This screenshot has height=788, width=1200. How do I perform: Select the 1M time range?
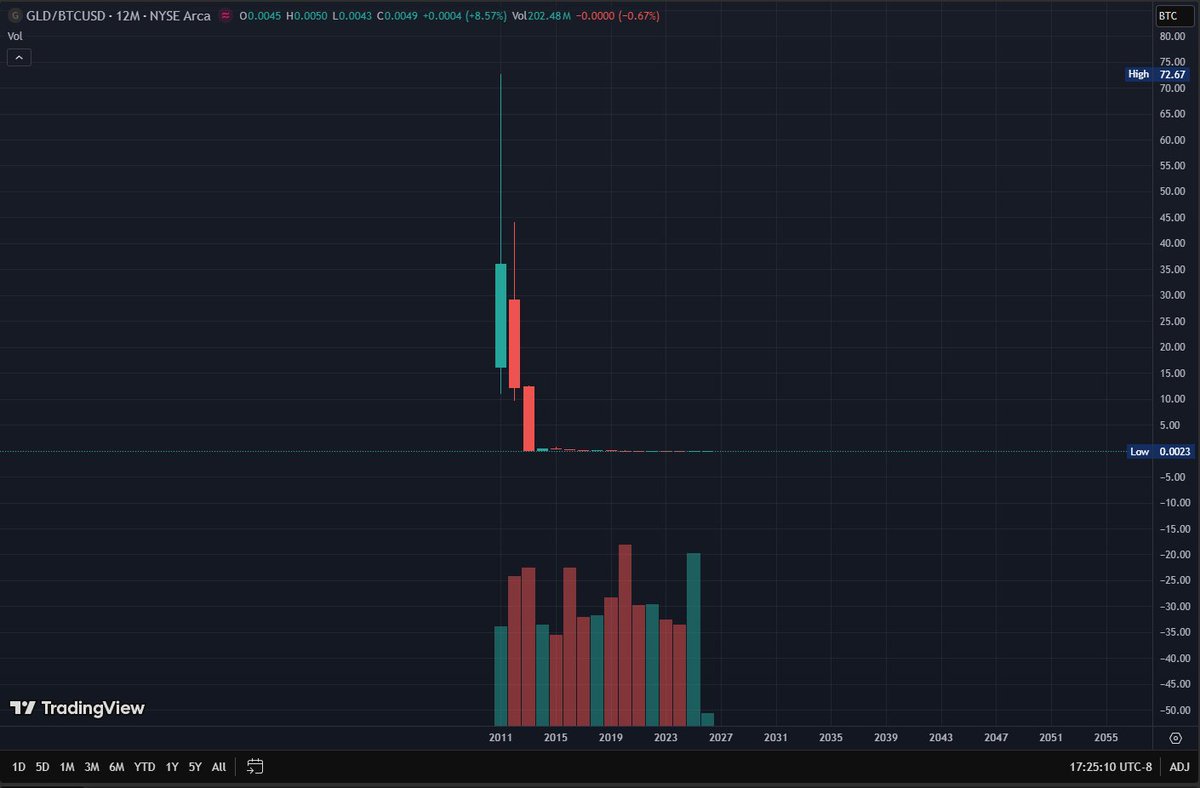click(x=67, y=767)
